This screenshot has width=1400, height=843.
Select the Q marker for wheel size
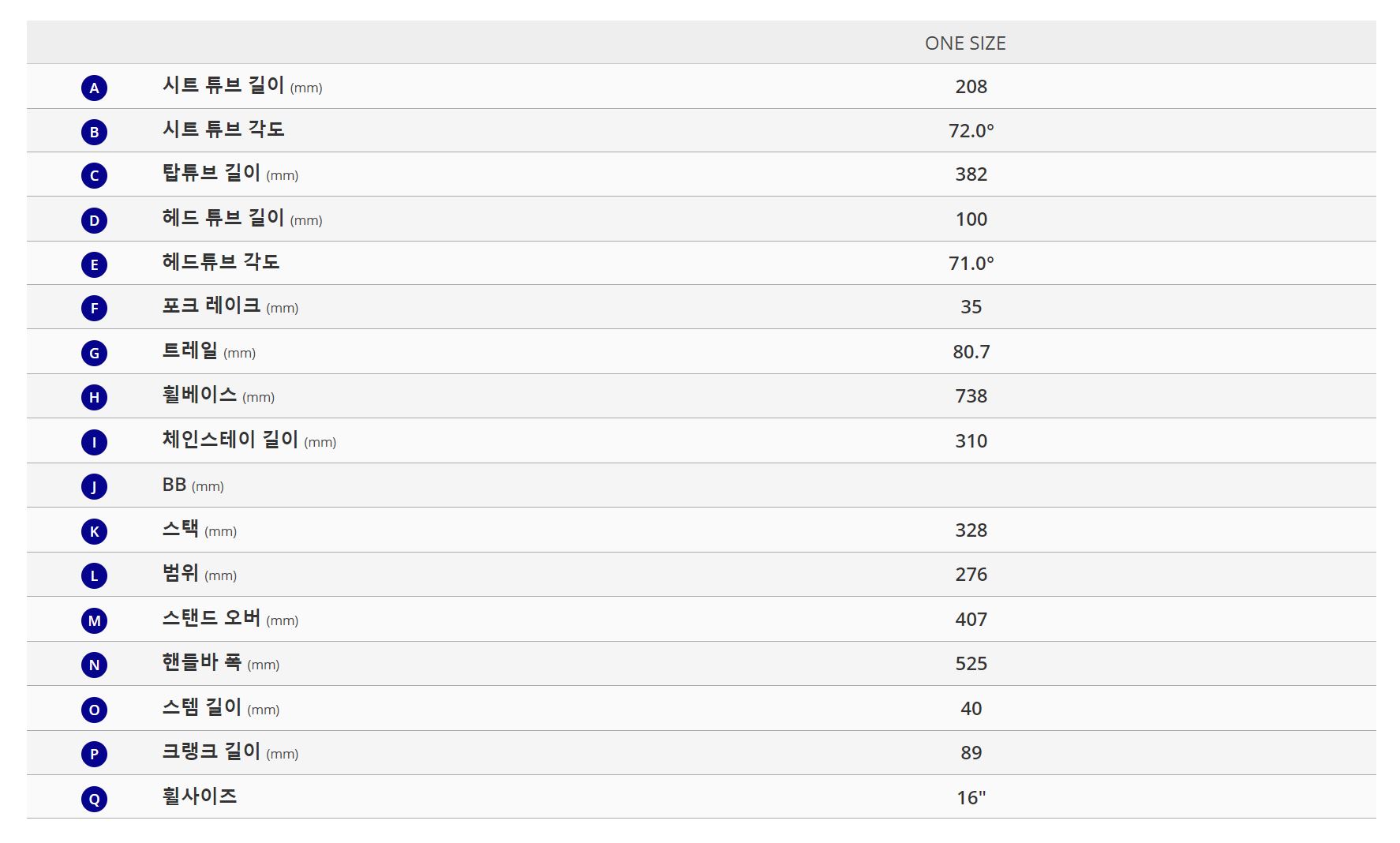pyautogui.click(x=94, y=799)
